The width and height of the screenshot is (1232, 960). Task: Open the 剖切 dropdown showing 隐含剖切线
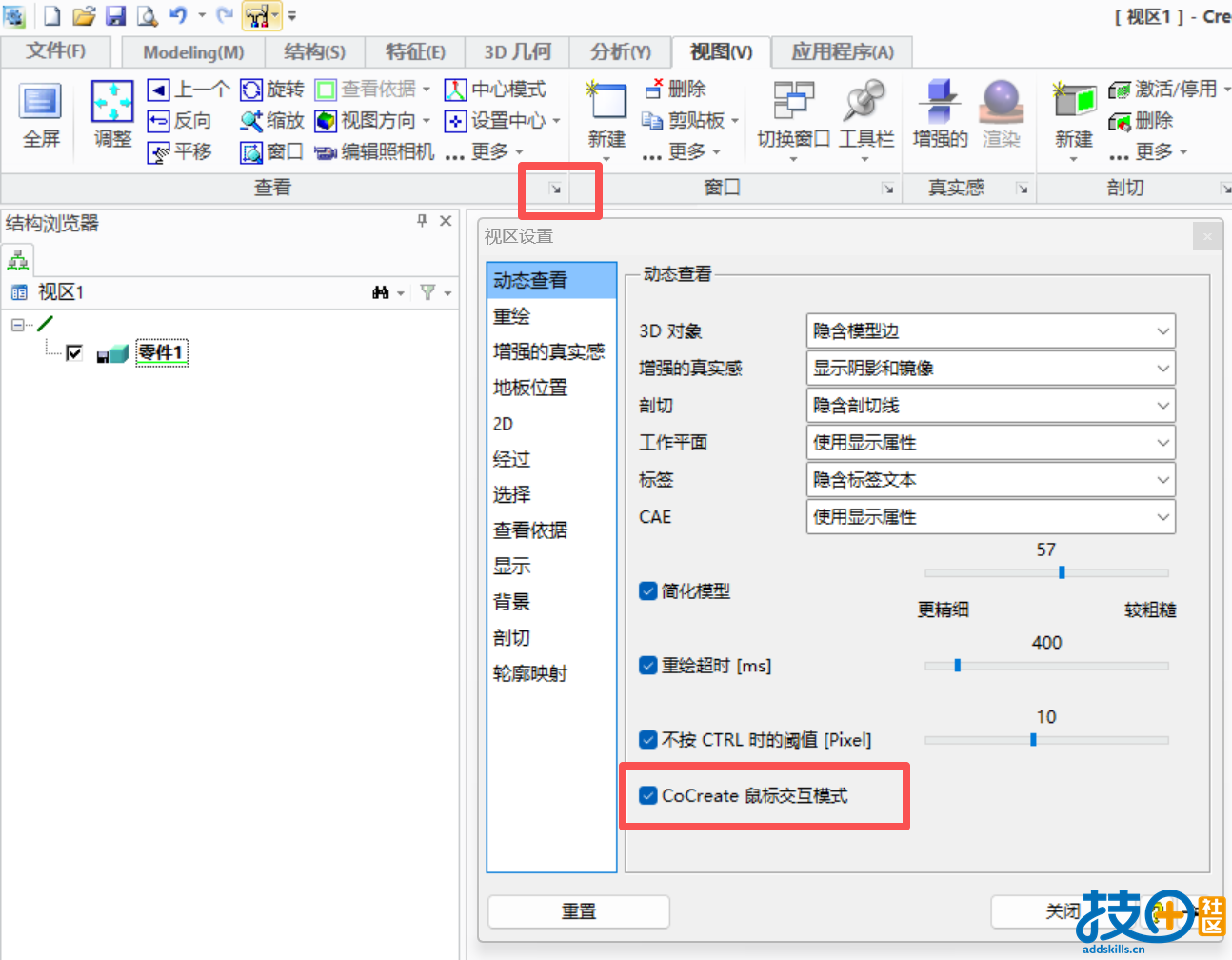click(x=990, y=406)
